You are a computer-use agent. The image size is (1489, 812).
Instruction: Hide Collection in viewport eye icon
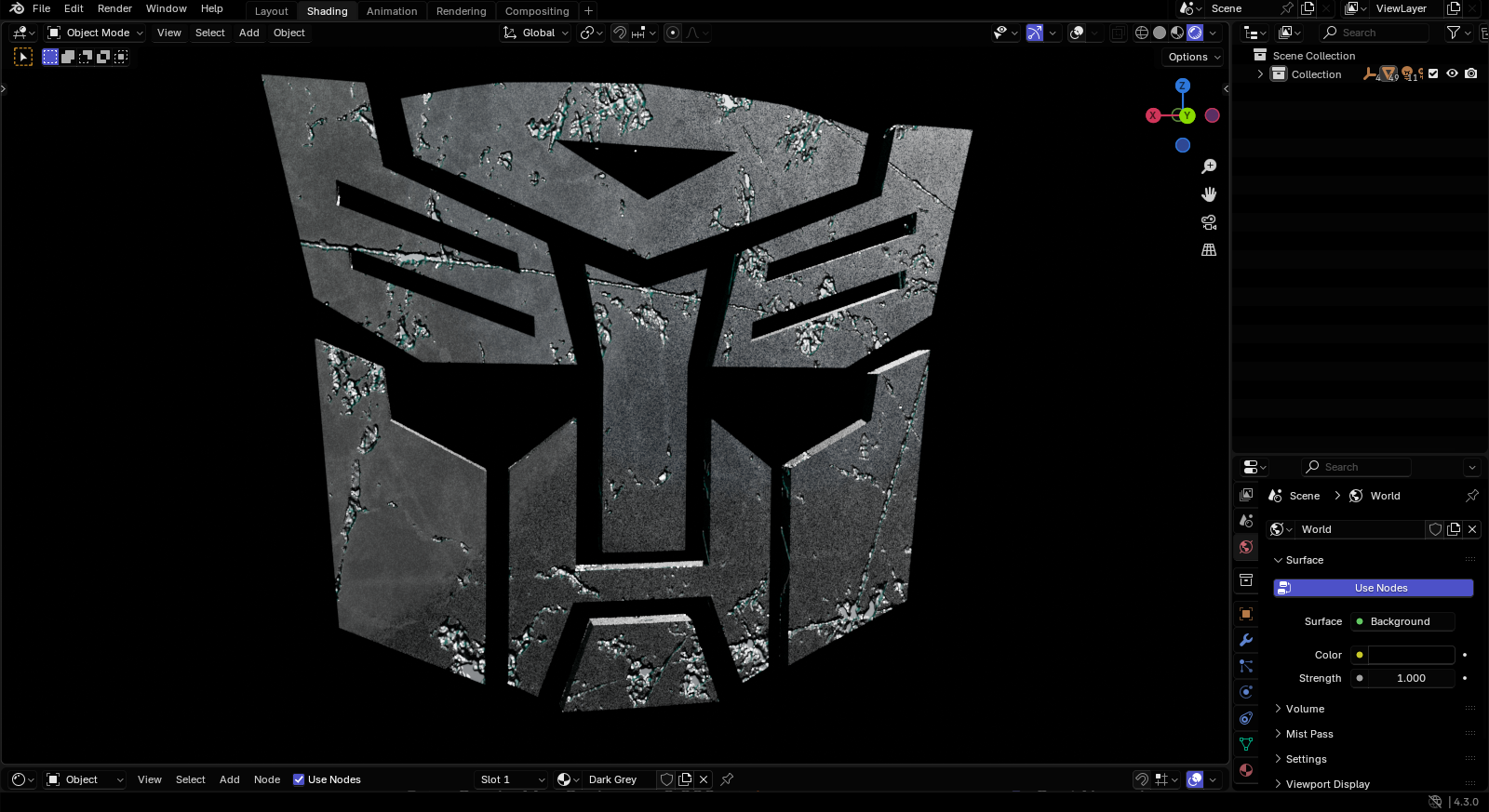coord(1452,73)
